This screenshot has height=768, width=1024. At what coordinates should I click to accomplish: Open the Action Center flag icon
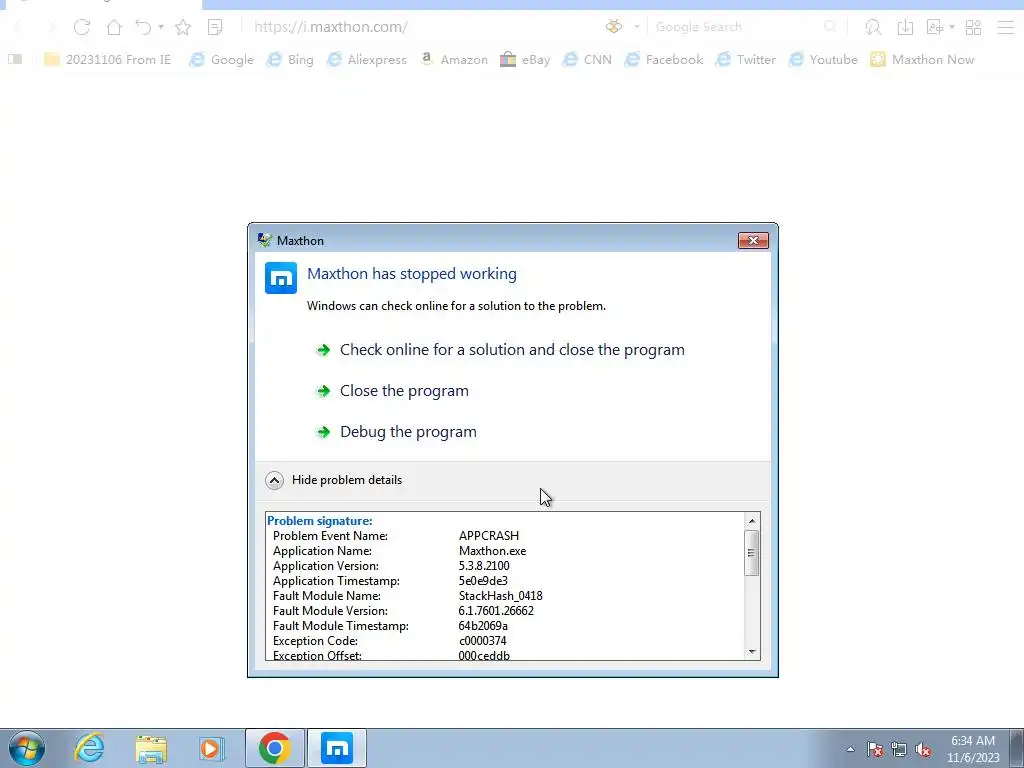pos(875,749)
